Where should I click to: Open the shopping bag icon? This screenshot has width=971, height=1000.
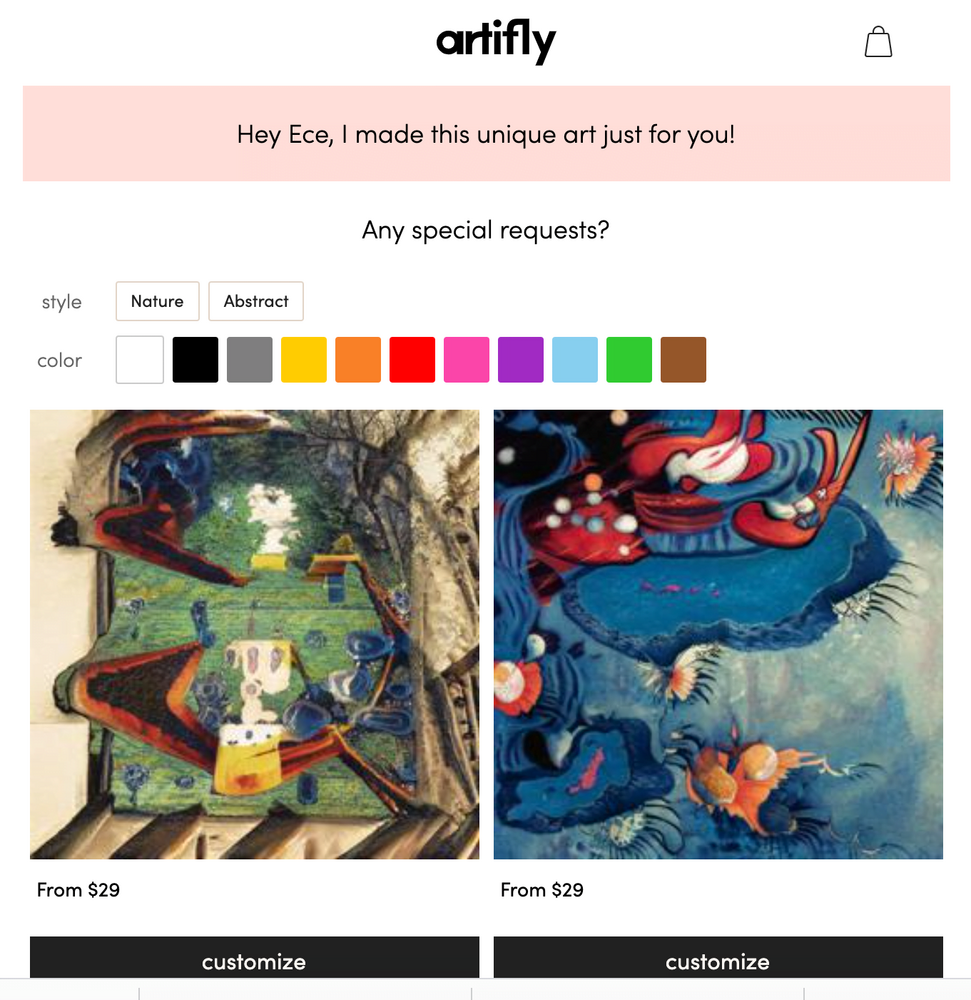[x=878, y=42]
